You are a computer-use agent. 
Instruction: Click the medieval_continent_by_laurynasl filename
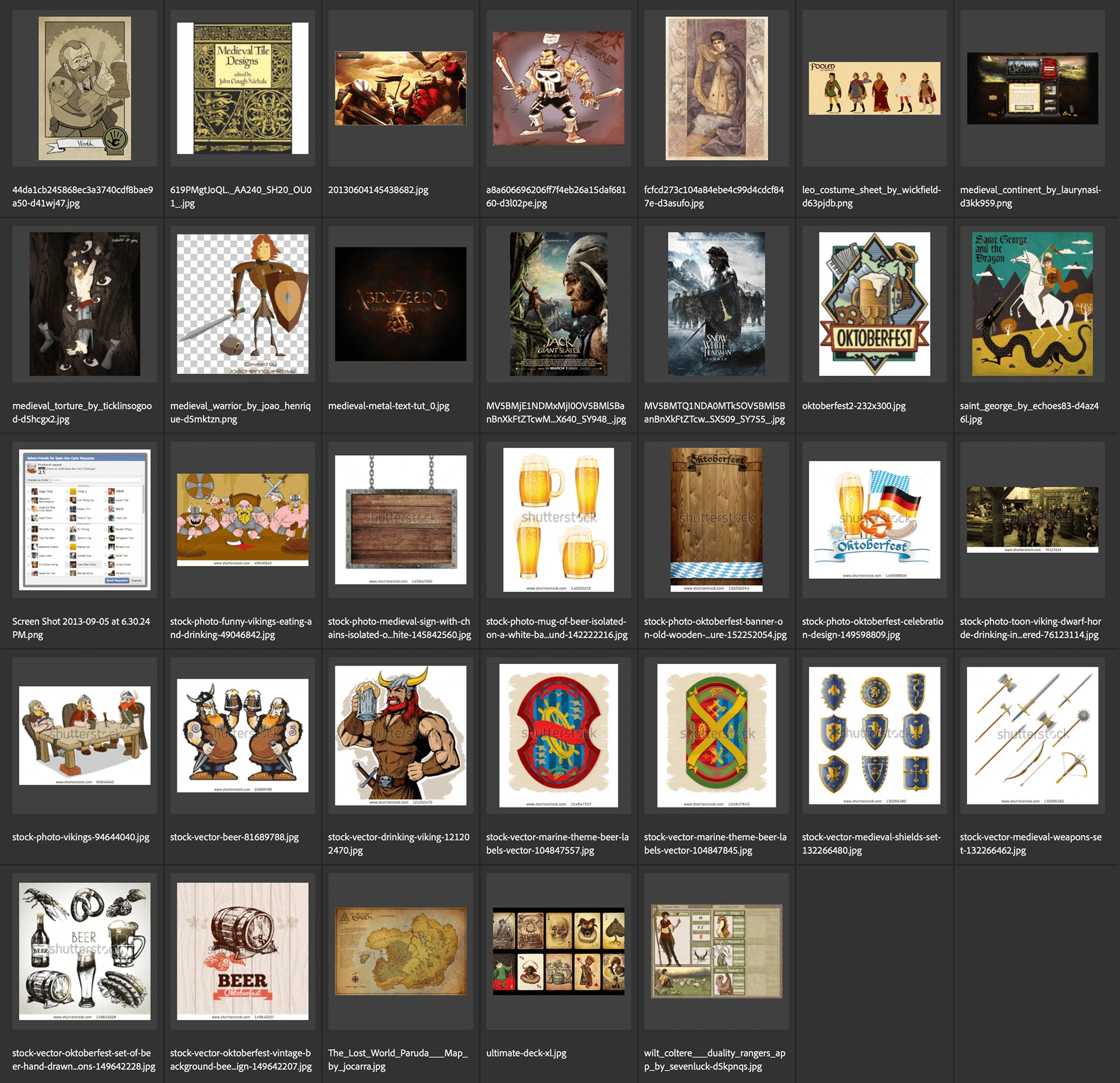point(1031,196)
